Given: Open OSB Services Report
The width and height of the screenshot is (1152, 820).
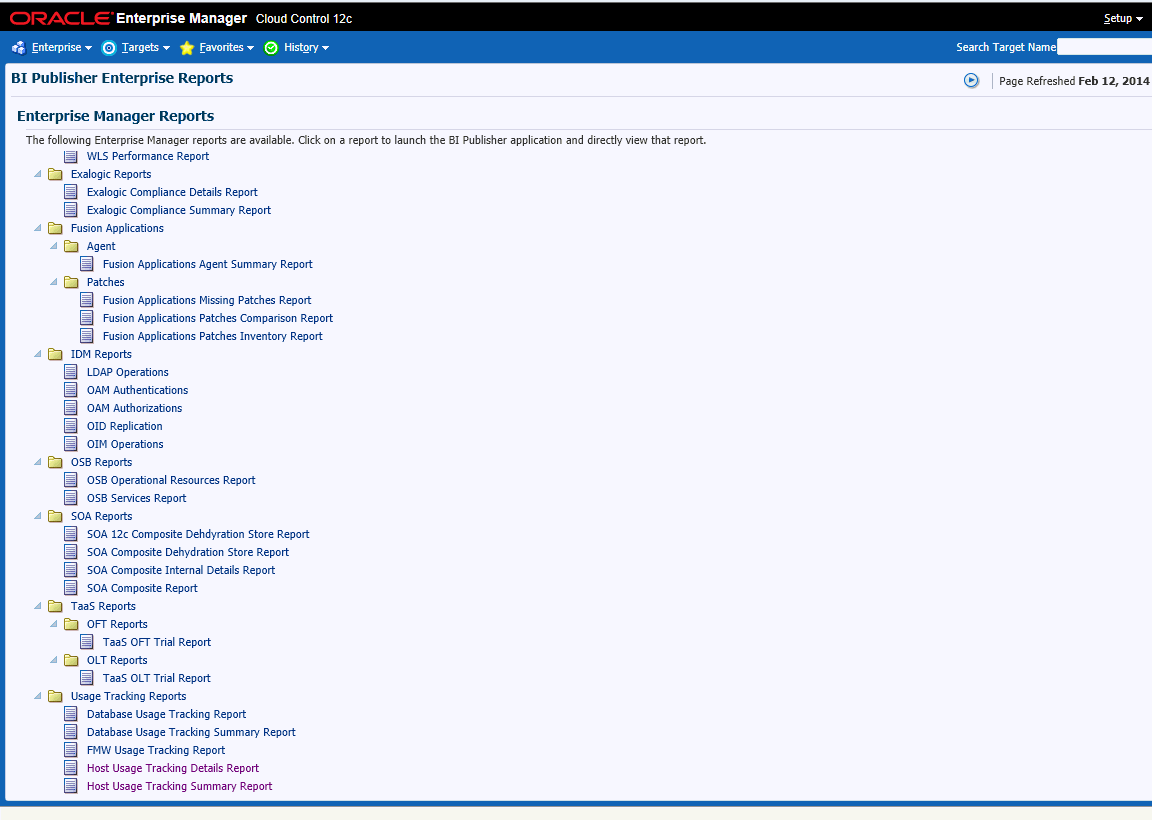Looking at the screenshot, I should [137, 498].
